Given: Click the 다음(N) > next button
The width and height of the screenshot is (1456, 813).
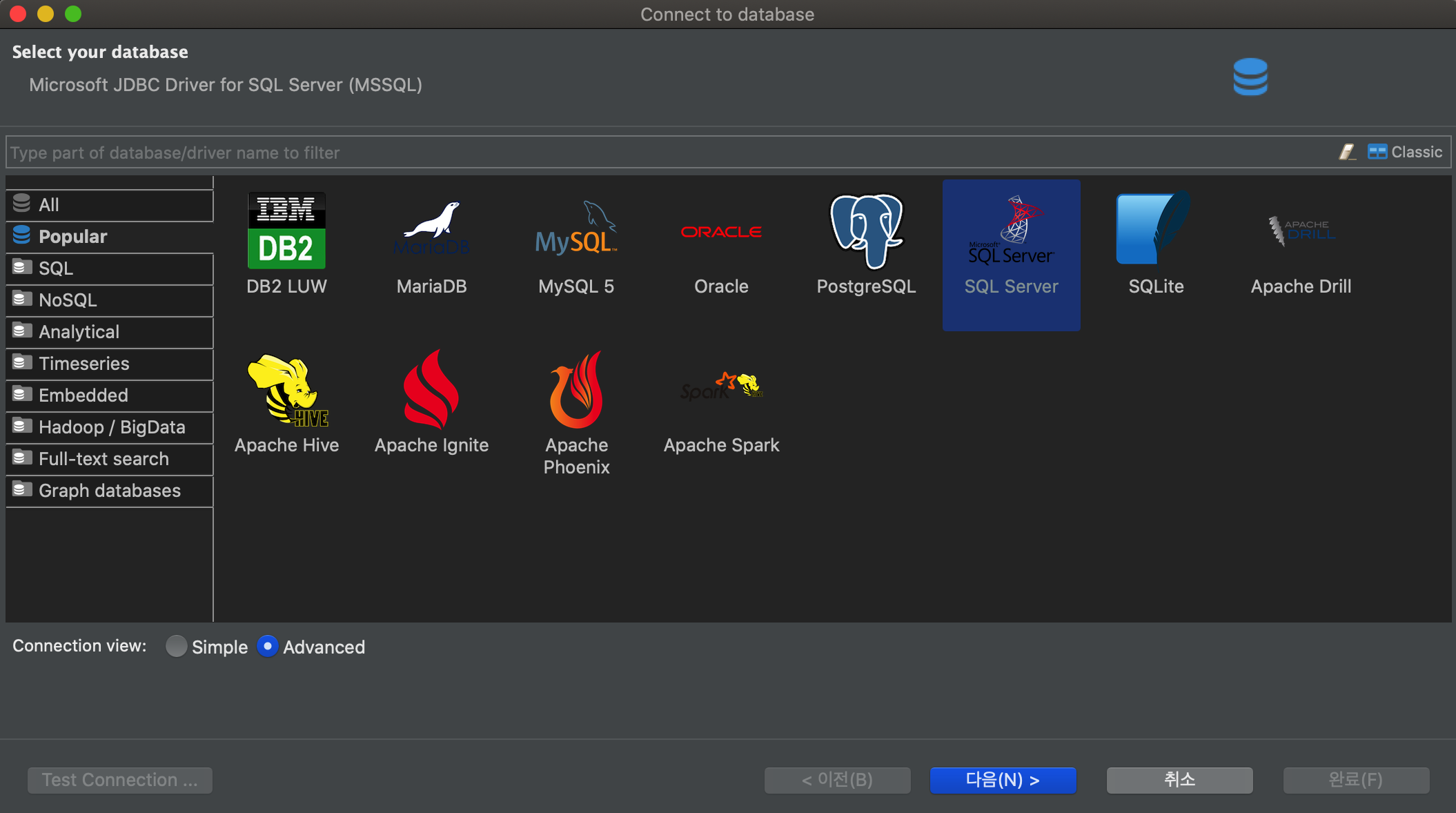Looking at the screenshot, I should coord(1003,780).
